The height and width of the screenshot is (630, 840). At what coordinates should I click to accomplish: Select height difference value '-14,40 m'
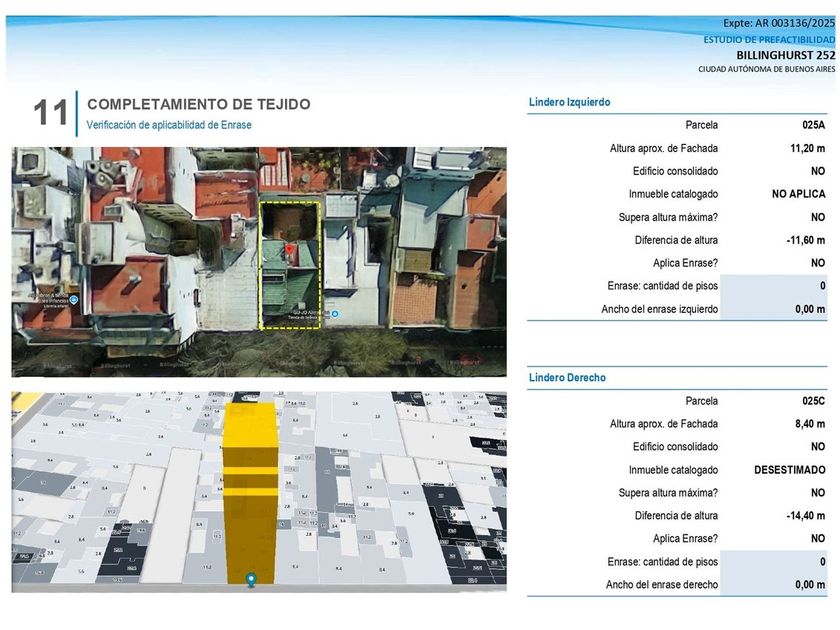pos(806,515)
